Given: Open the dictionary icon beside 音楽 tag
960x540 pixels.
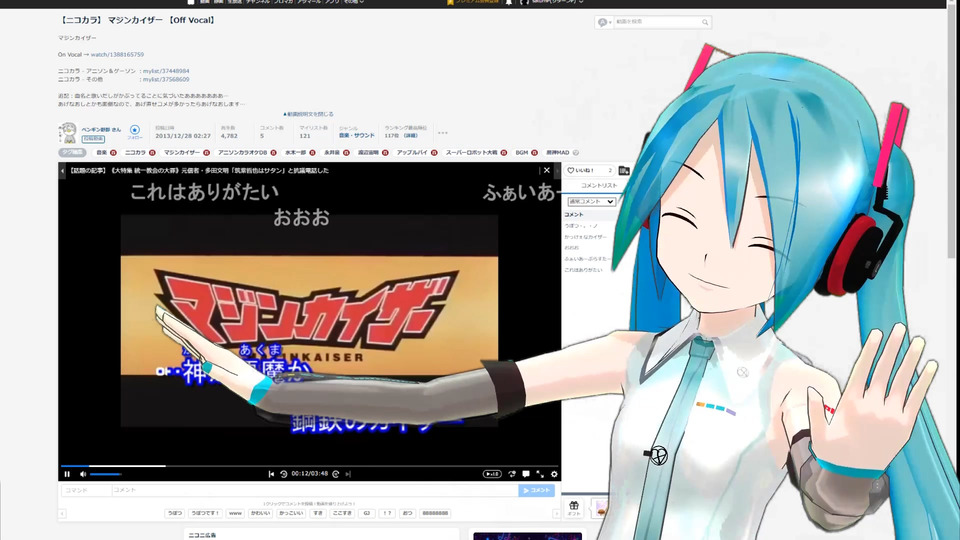Looking at the screenshot, I should (113, 152).
